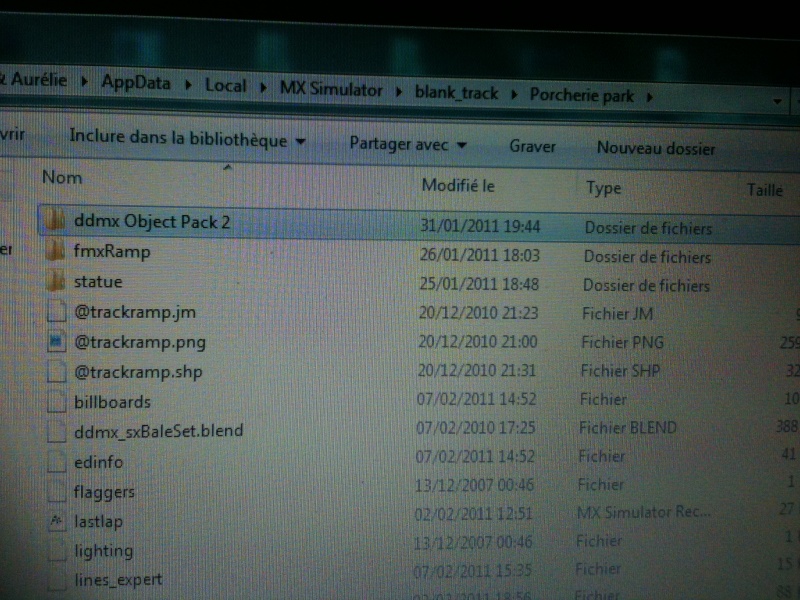Select the edinfo file icon

[x=57, y=462]
